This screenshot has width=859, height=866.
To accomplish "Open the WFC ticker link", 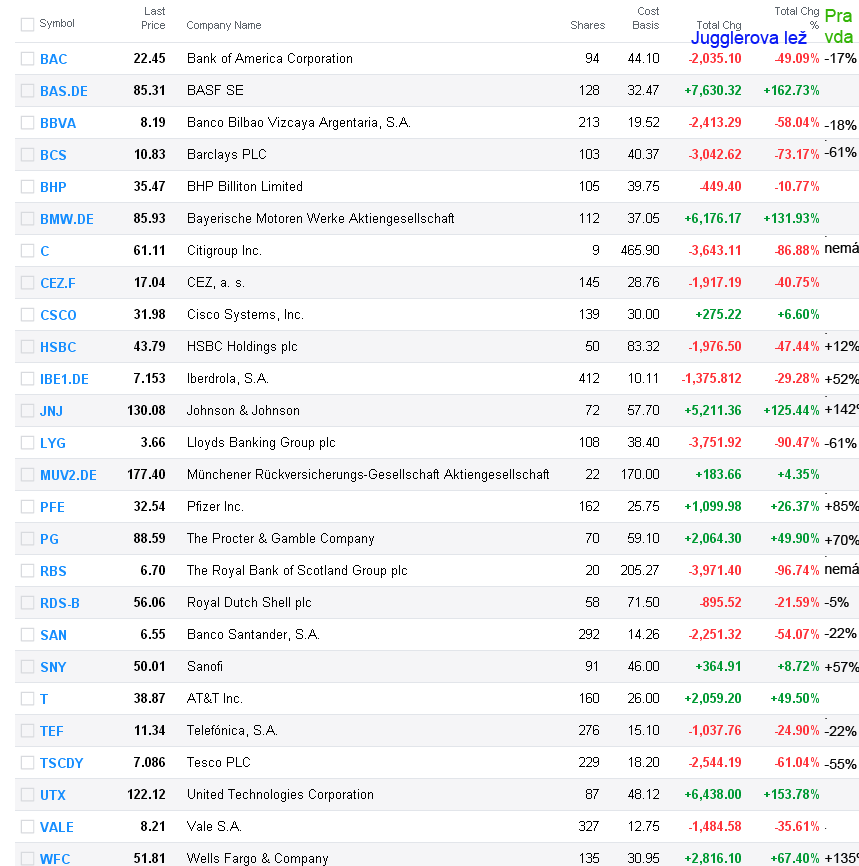I will tap(55, 859).
